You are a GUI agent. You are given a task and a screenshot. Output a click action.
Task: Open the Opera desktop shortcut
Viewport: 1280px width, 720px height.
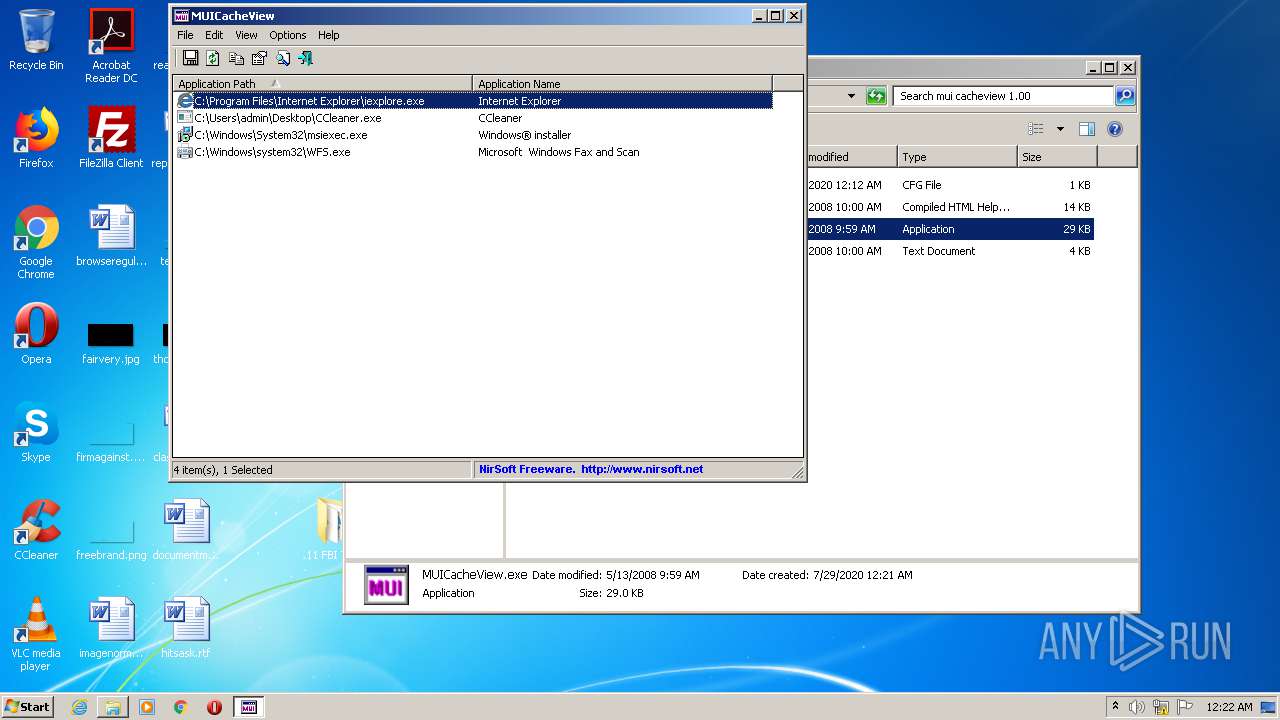coord(36,334)
